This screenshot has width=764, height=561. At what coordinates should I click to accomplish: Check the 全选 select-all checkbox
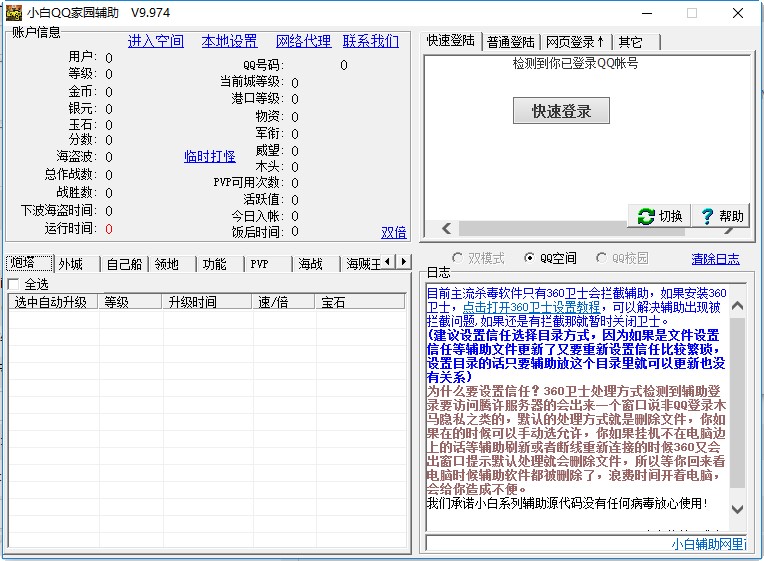[x=13, y=285]
